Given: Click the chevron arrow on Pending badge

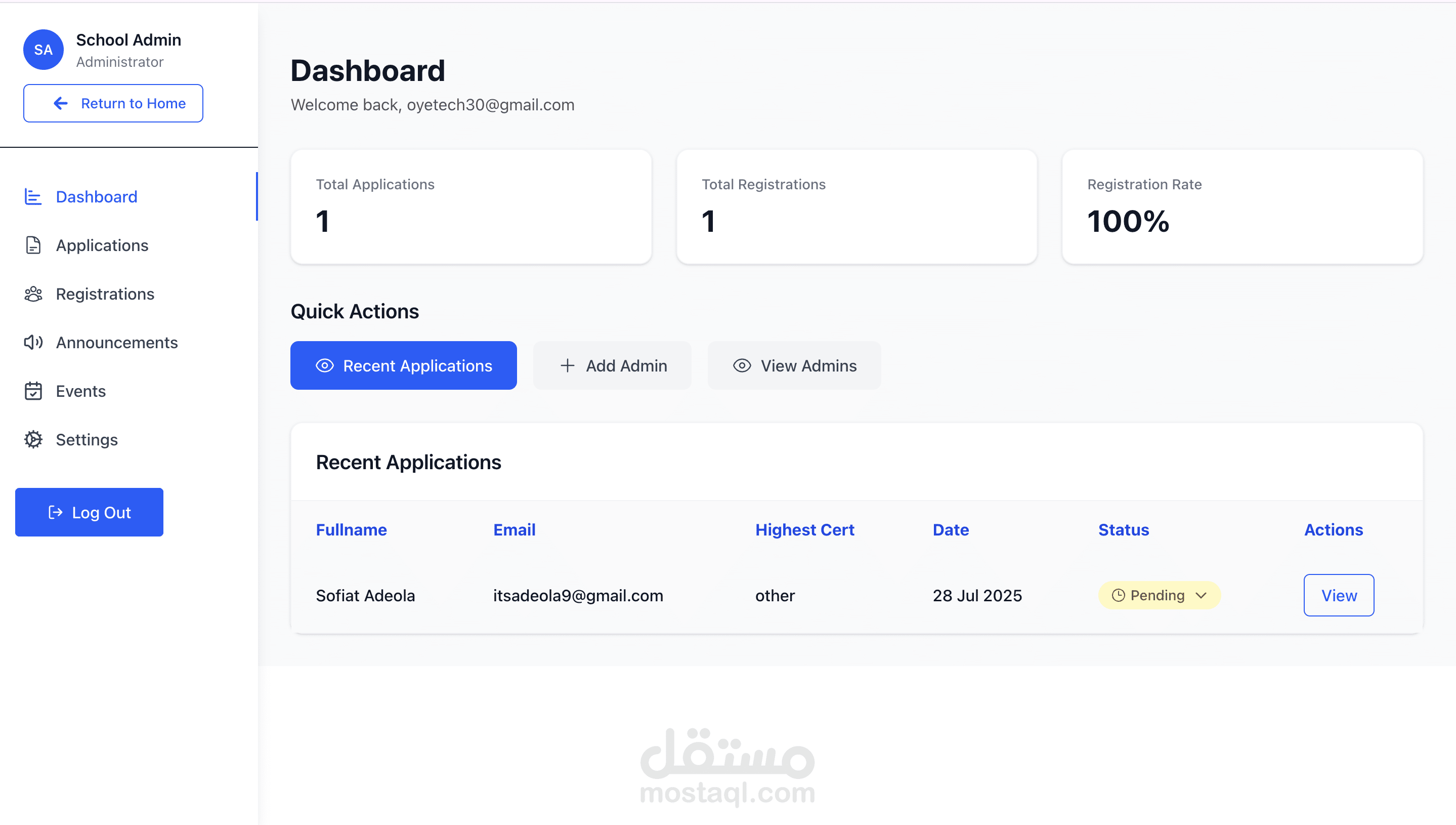Looking at the screenshot, I should click(x=1201, y=596).
